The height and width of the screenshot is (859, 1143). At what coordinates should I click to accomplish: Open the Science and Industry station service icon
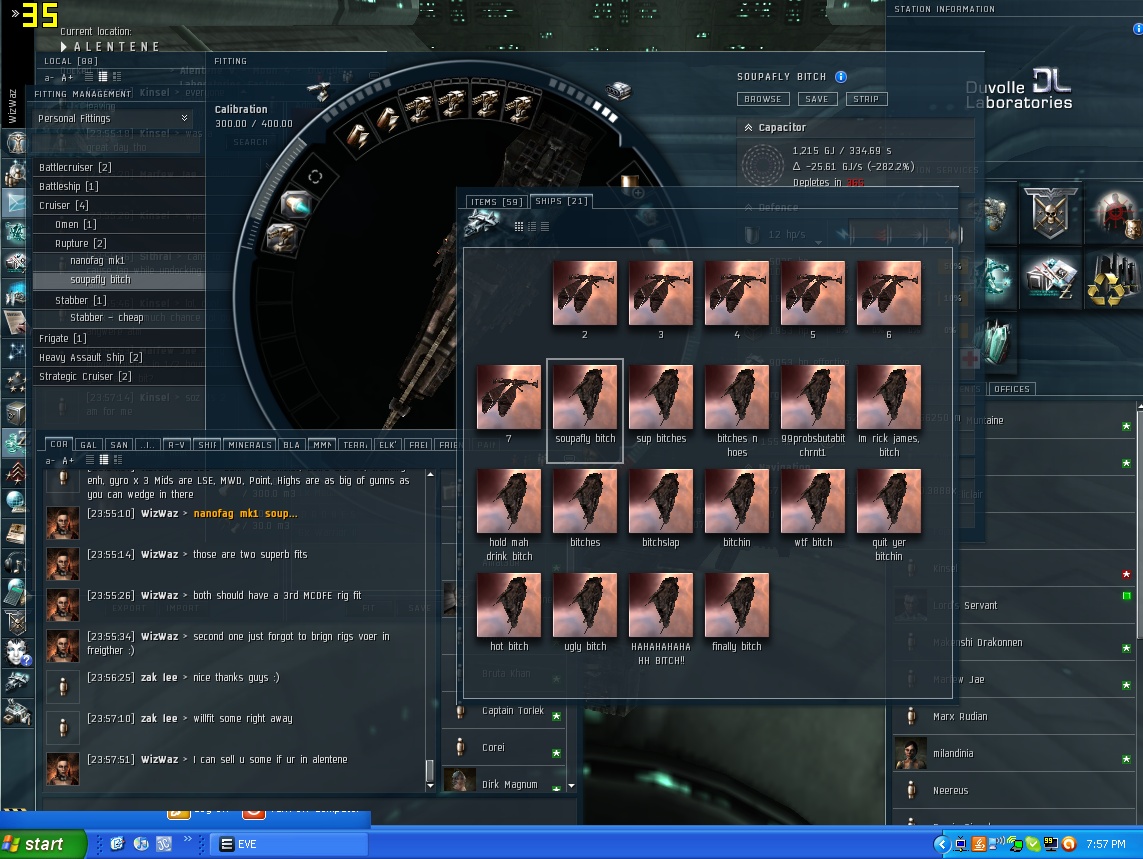click(1050, 279)
